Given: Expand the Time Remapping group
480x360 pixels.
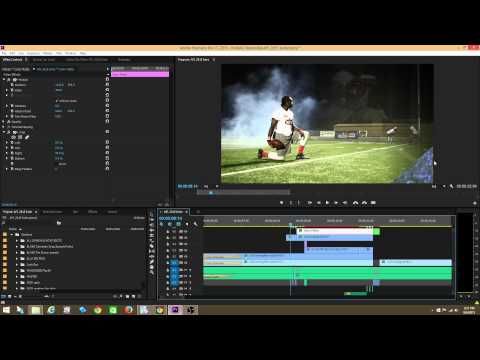Looking at the screenshot, I should coord(4,127).
